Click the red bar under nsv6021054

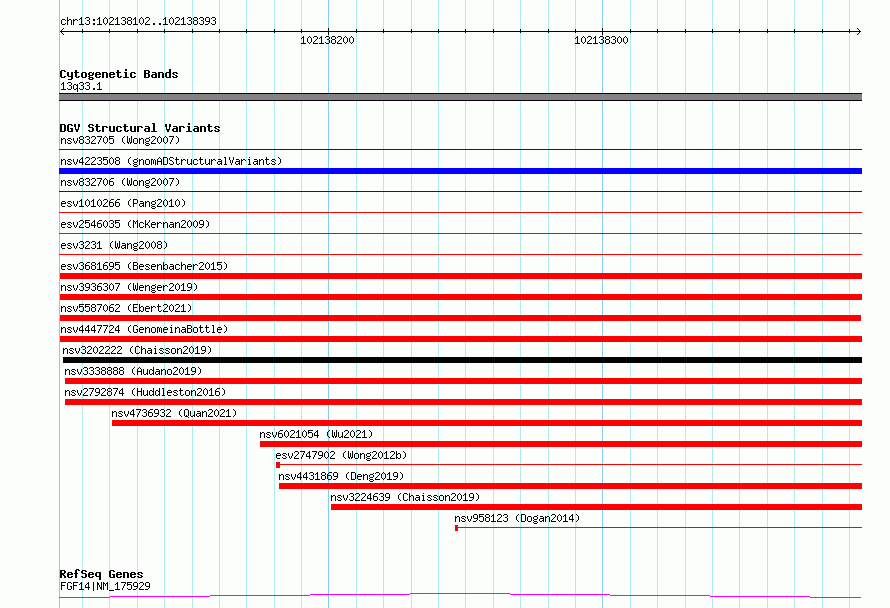(x=561, y=444)
